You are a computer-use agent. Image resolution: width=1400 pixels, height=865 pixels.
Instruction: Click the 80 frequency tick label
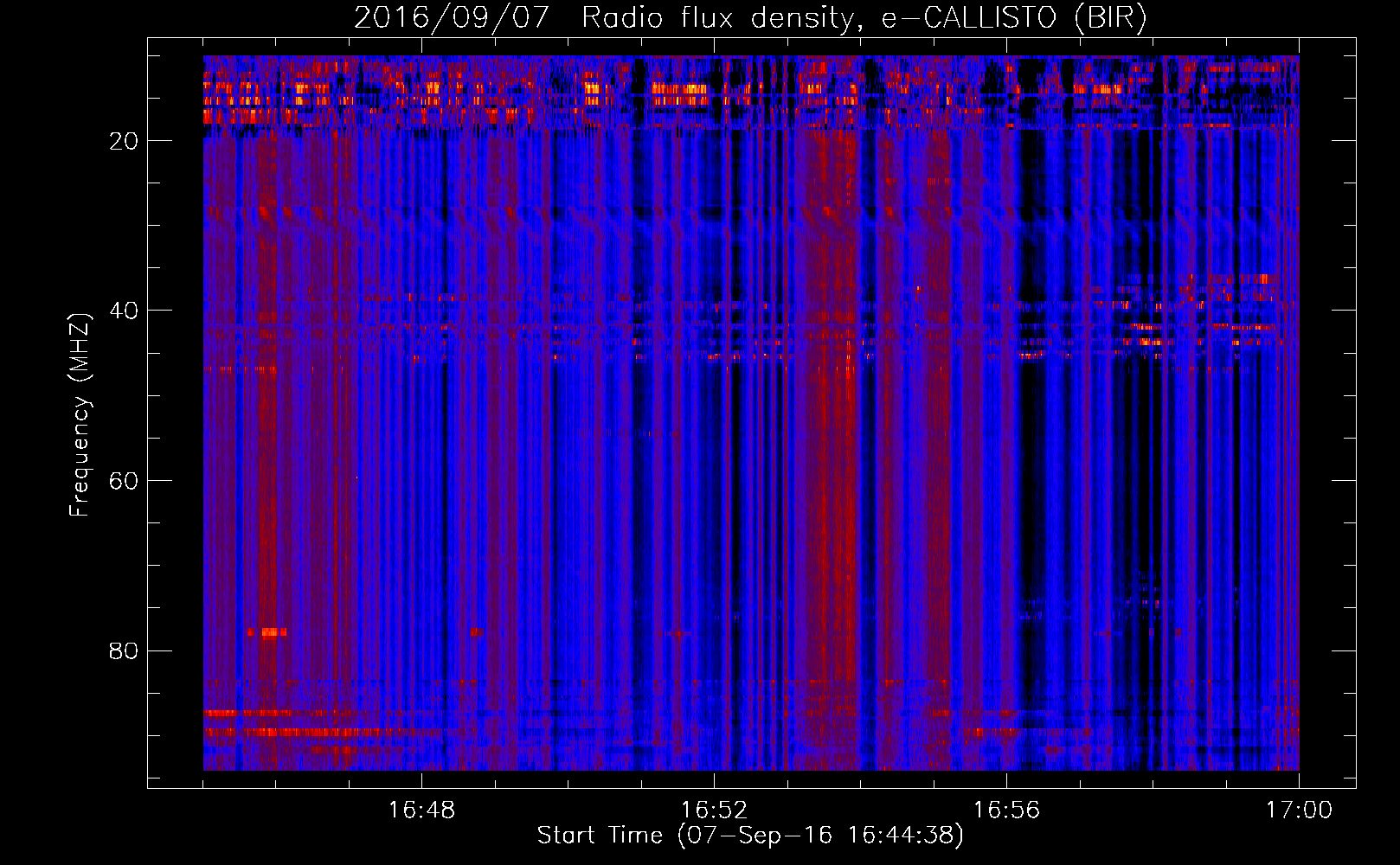(x=124, y=650)
